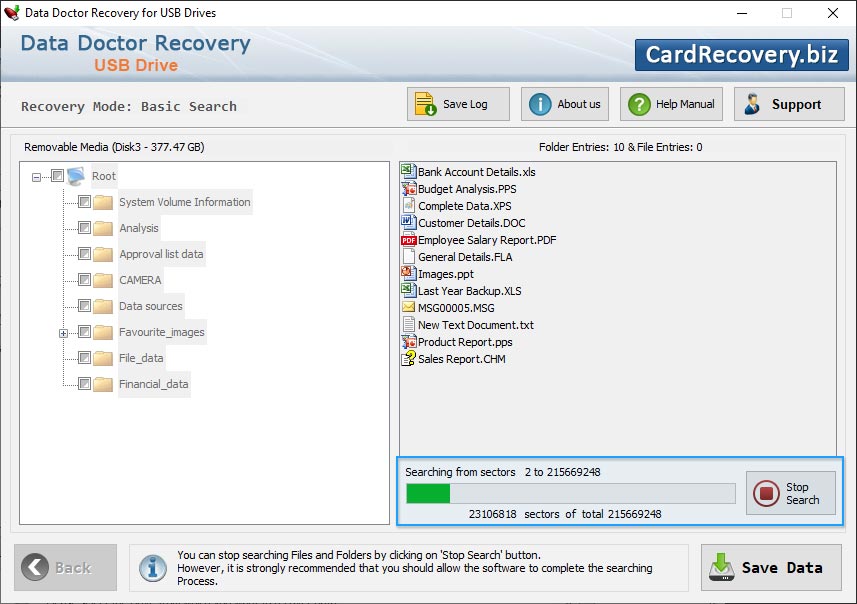857x604 pixels.
Task: Select the Approval list data label
Action: pos(161,254)
